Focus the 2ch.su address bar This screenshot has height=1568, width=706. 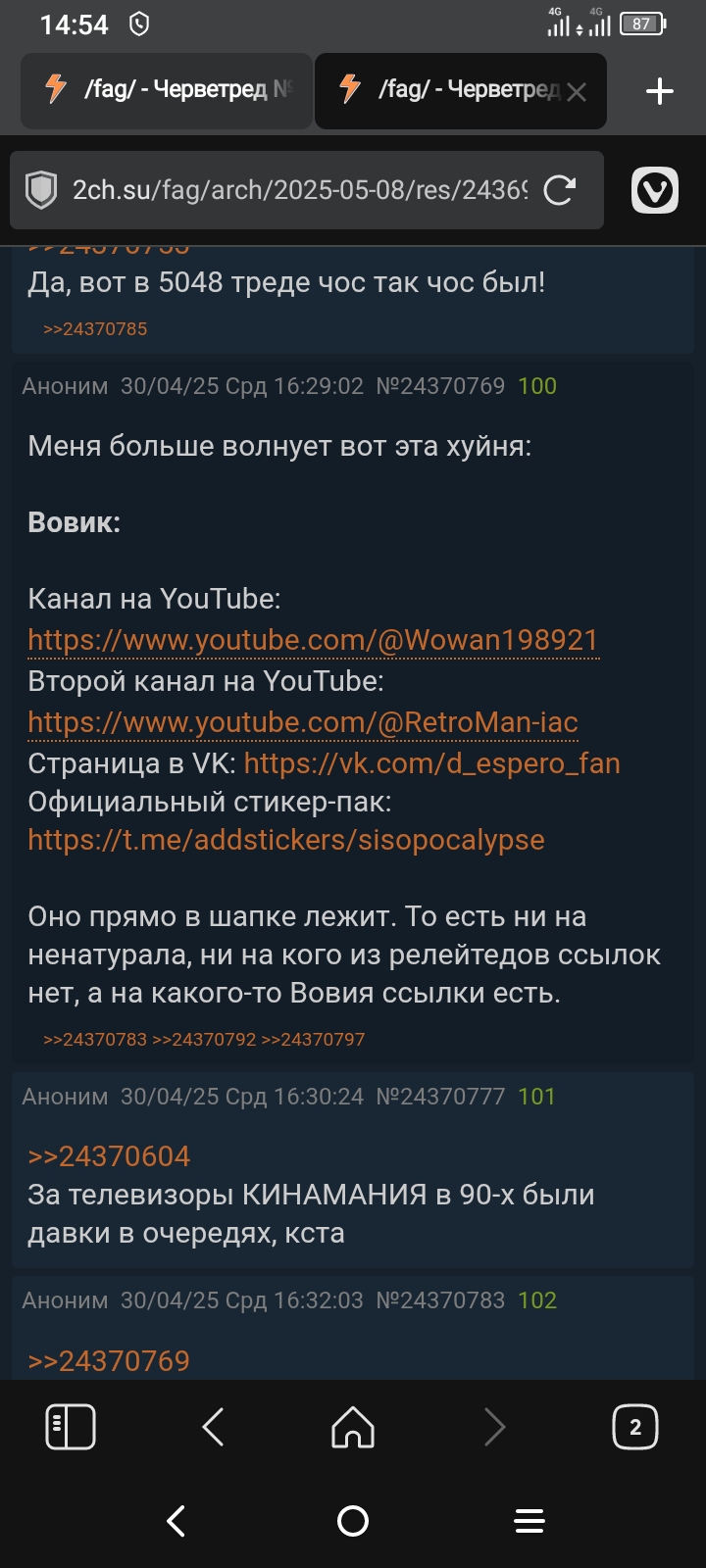coord(299,190)
